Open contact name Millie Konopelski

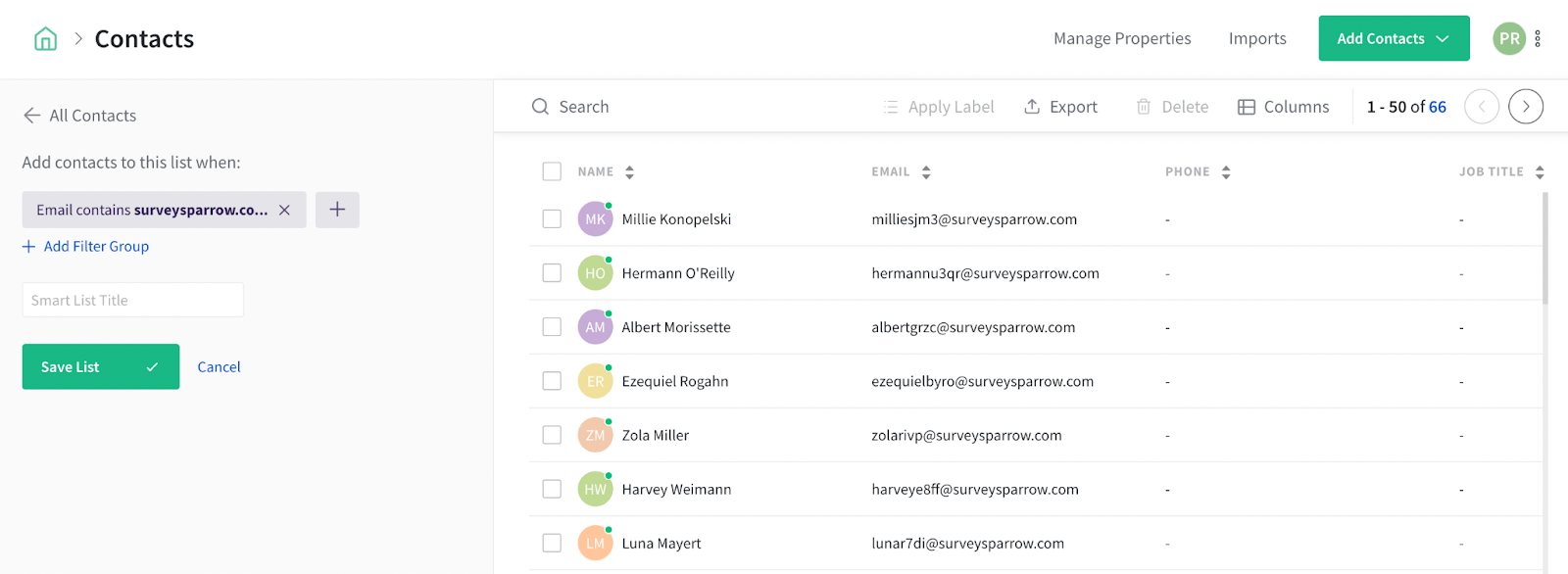tap(676, 219)
